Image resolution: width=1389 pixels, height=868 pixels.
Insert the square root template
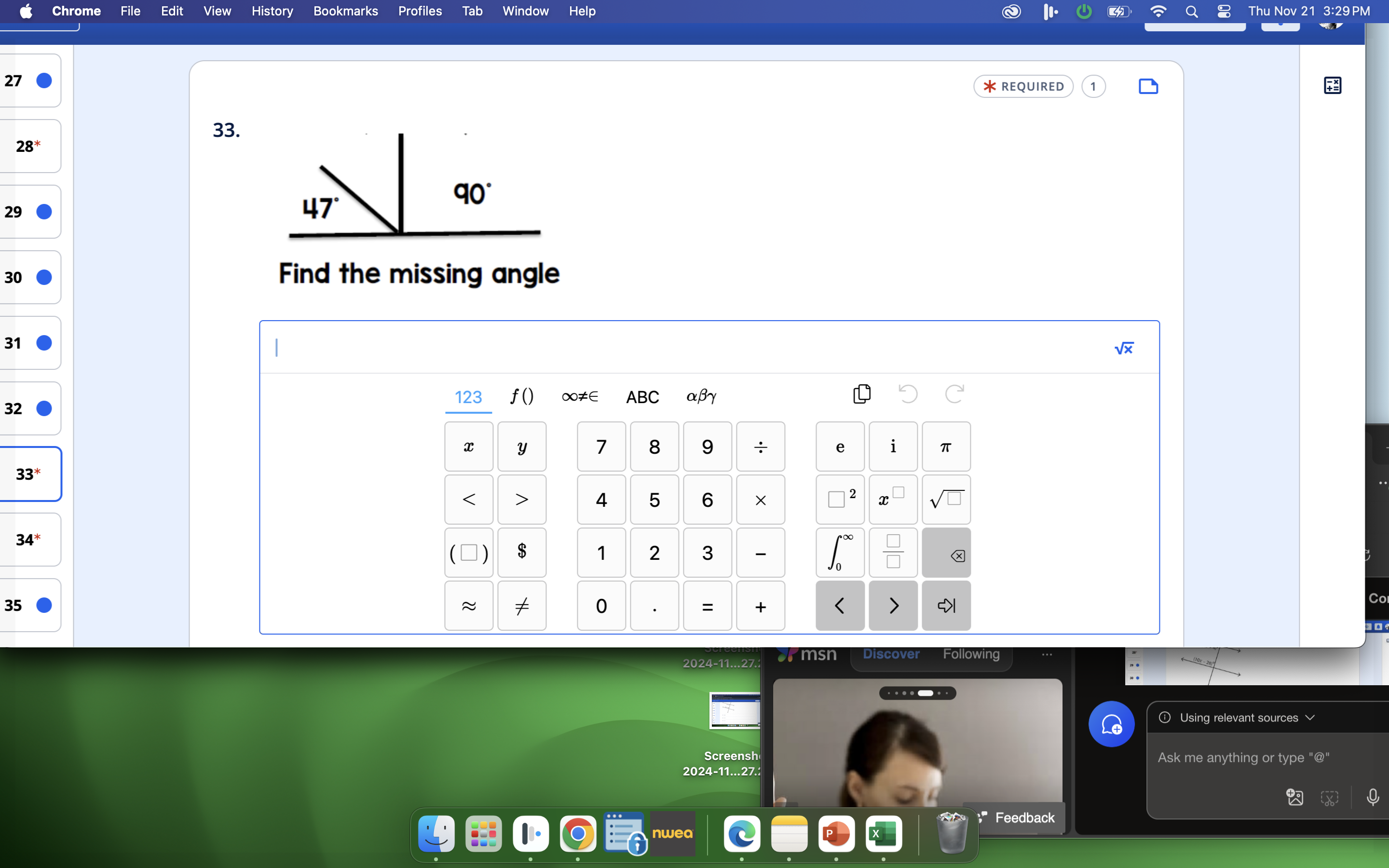[x=946, y=500]
